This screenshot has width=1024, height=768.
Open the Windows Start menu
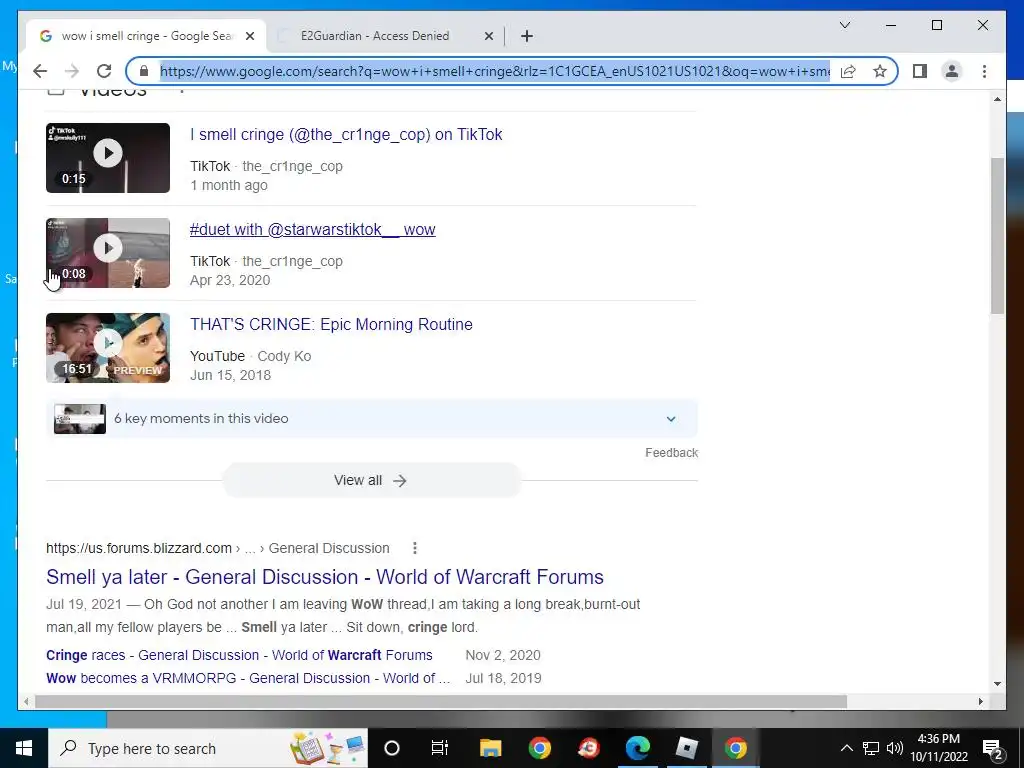tap(24, 748)
